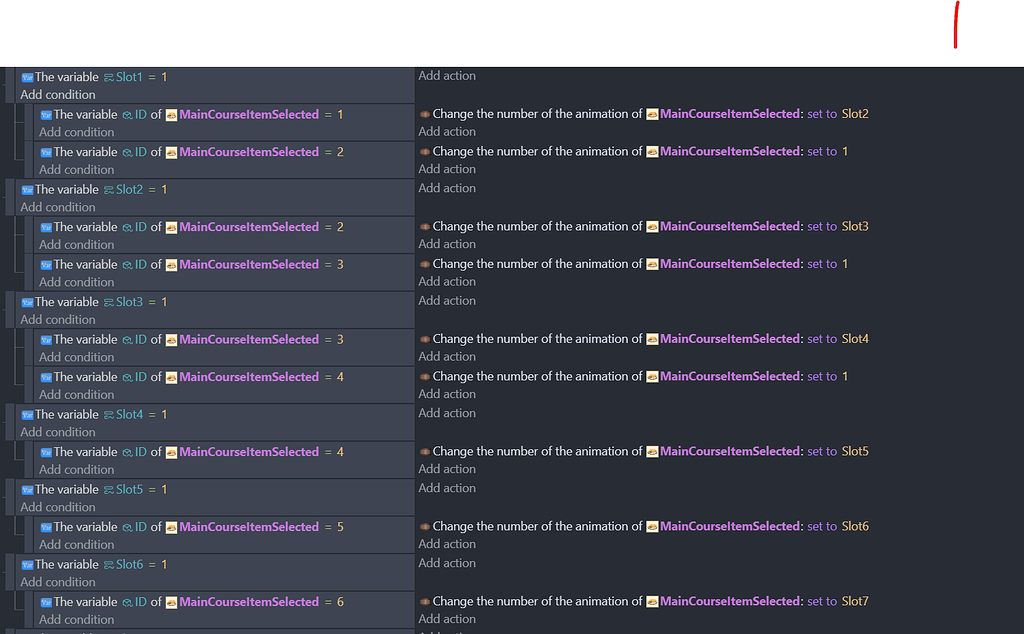This screenshot has width=1024, height=634.
Task: Click the sprite icon in the set to Slot5 action
Action: coord(652,452)
